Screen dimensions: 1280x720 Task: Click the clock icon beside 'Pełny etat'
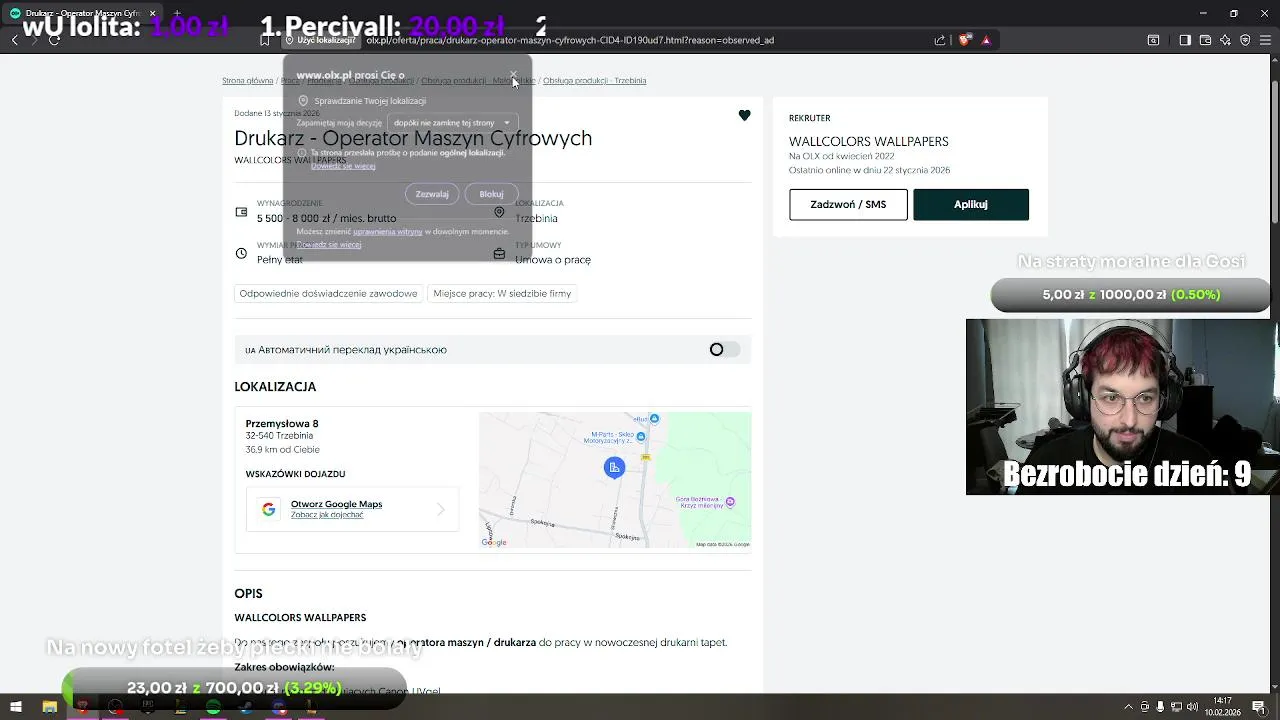point(241,254)
